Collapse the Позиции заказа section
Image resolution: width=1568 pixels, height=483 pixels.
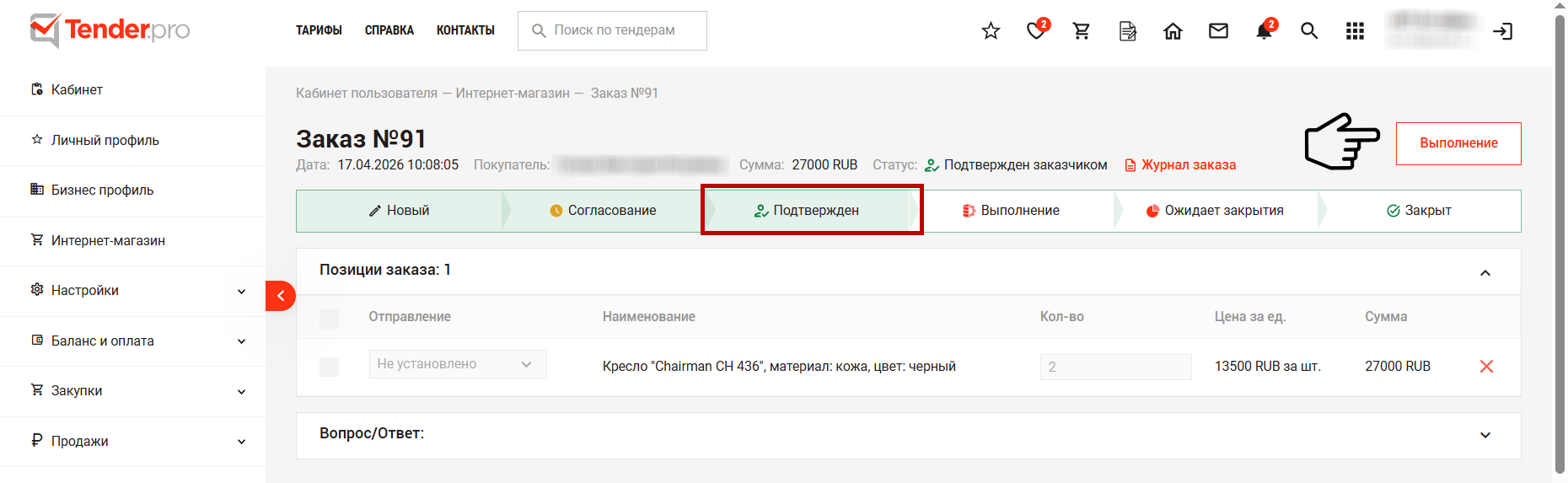coord(1485,272)
